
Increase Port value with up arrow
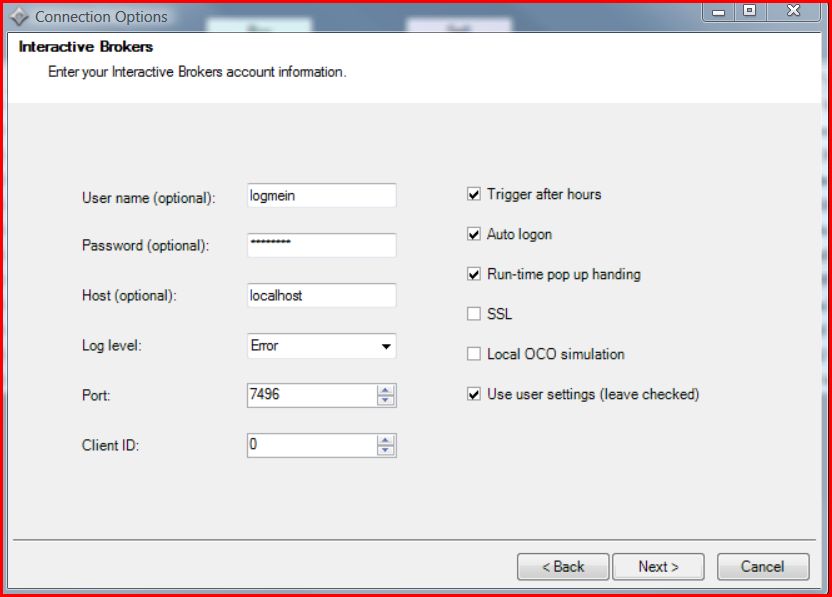[x=386, y=390]
